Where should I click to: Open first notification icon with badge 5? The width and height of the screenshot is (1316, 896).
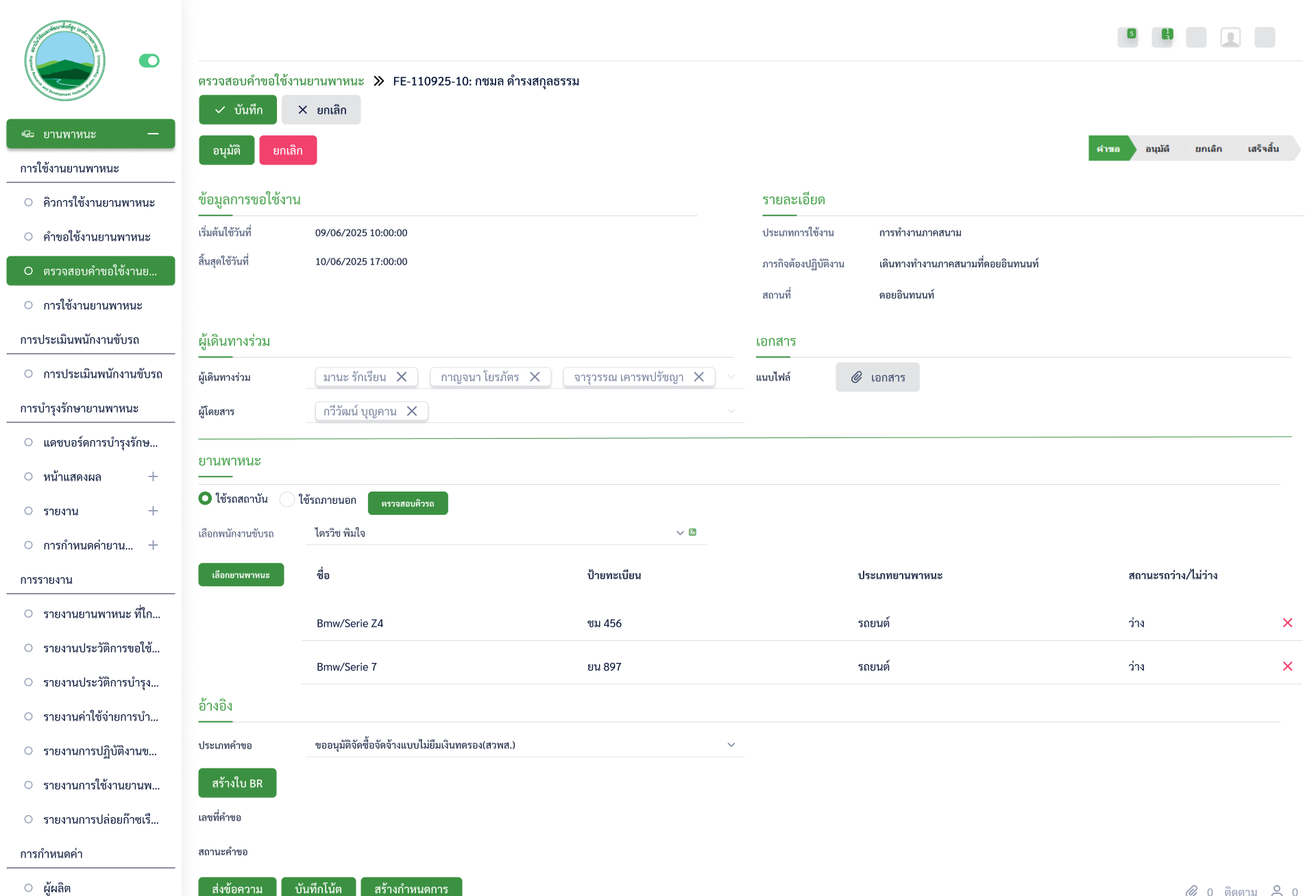1128,37
